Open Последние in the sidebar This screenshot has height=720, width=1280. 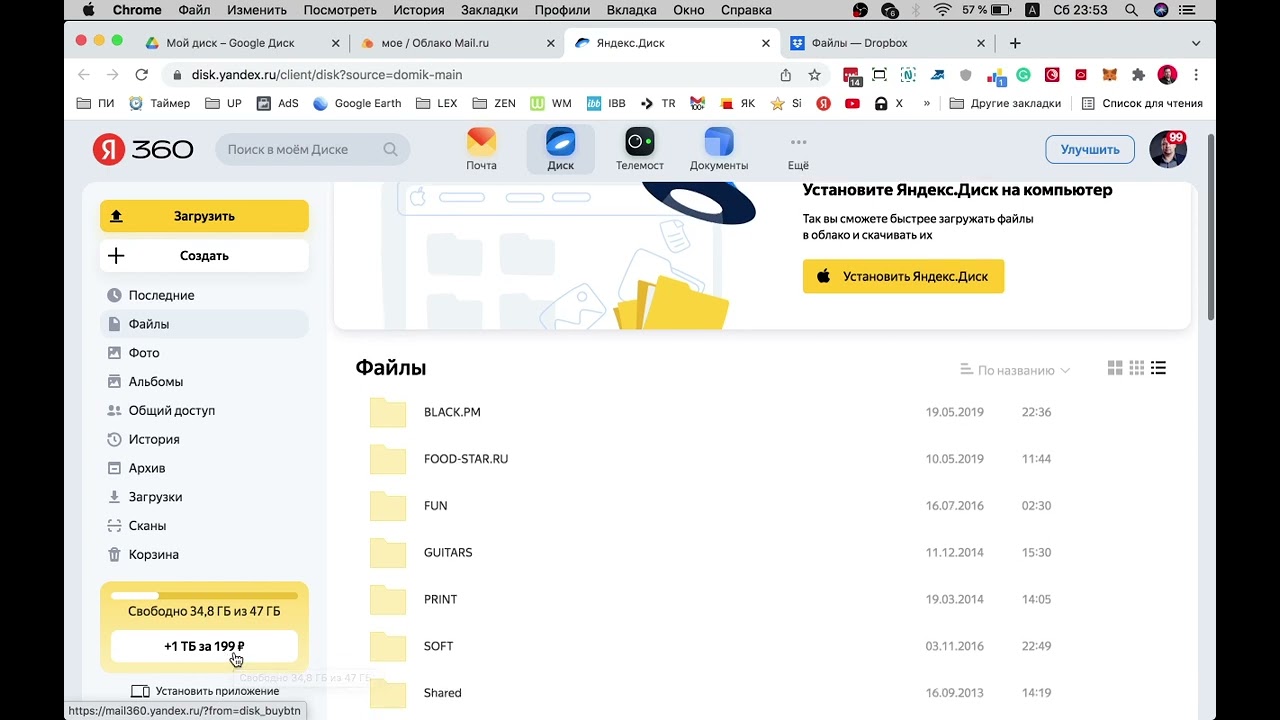[204, 295]
